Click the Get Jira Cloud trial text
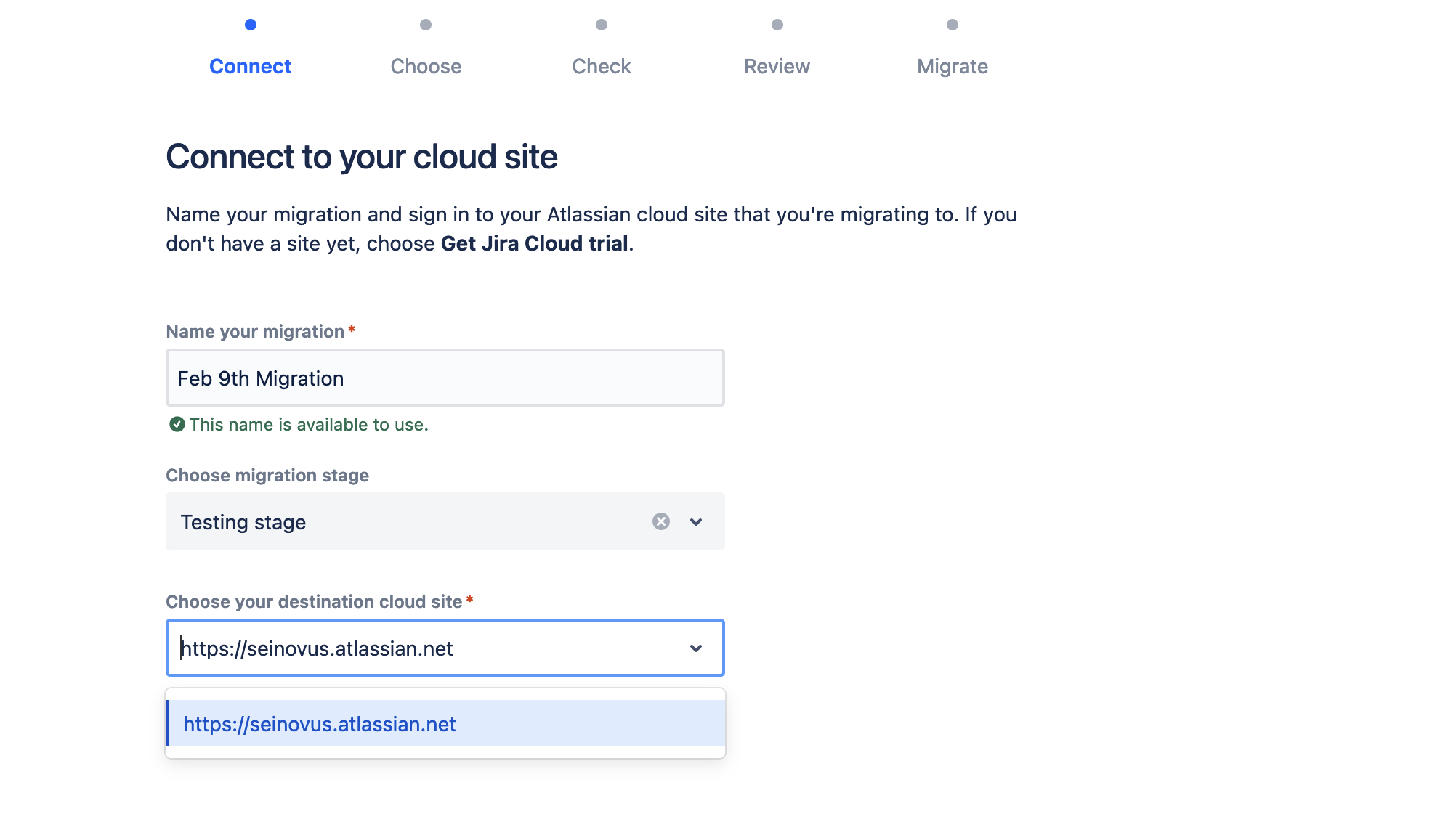Viewport: 1456px width, 822px height. (x=535, y=243)
